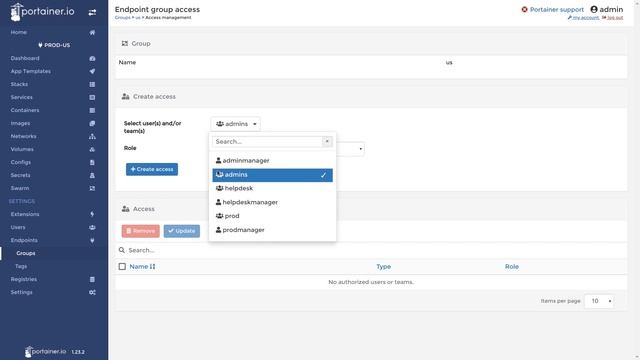The image size is (640, 360).
Task: Click the Swarm icon in sidebar
Action: (92, 189)
